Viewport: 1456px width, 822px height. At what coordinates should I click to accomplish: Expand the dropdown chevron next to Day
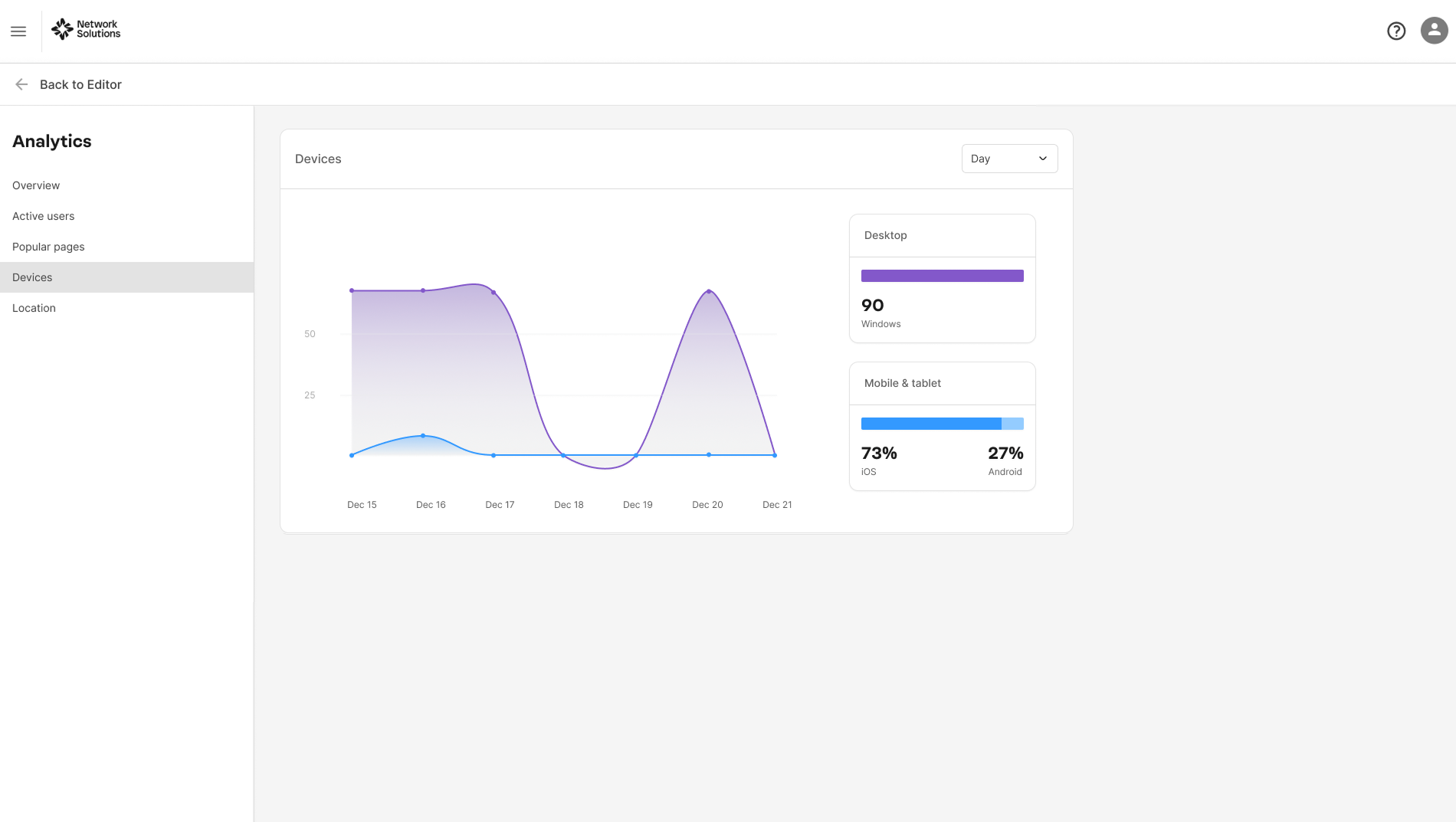[x=1042, y=159]
